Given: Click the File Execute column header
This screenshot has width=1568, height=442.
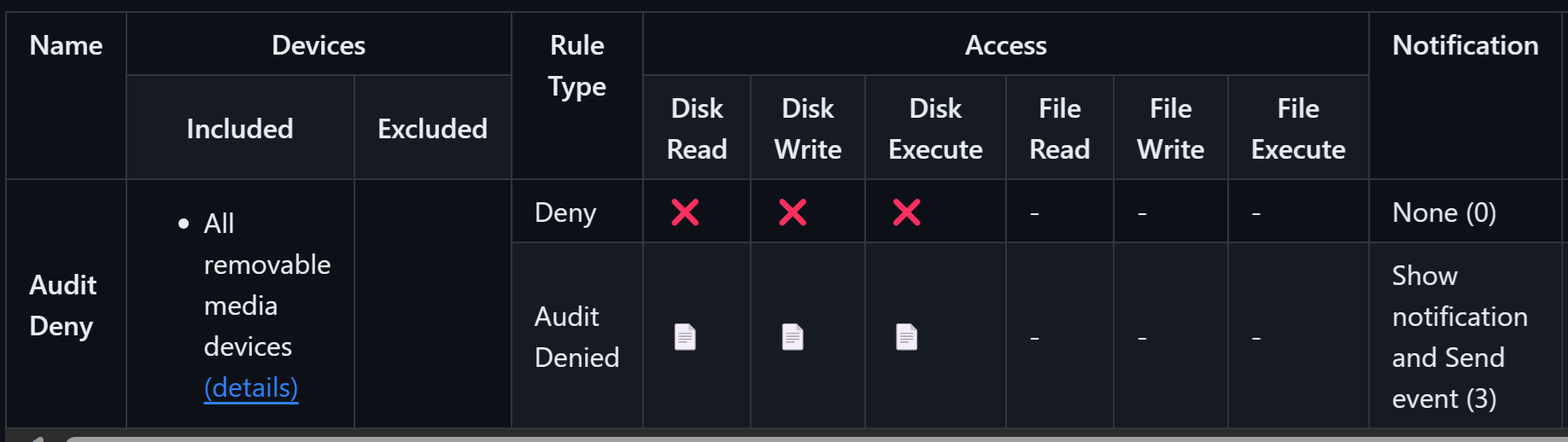Looking at the screenshot, I should pos(1297,129).
